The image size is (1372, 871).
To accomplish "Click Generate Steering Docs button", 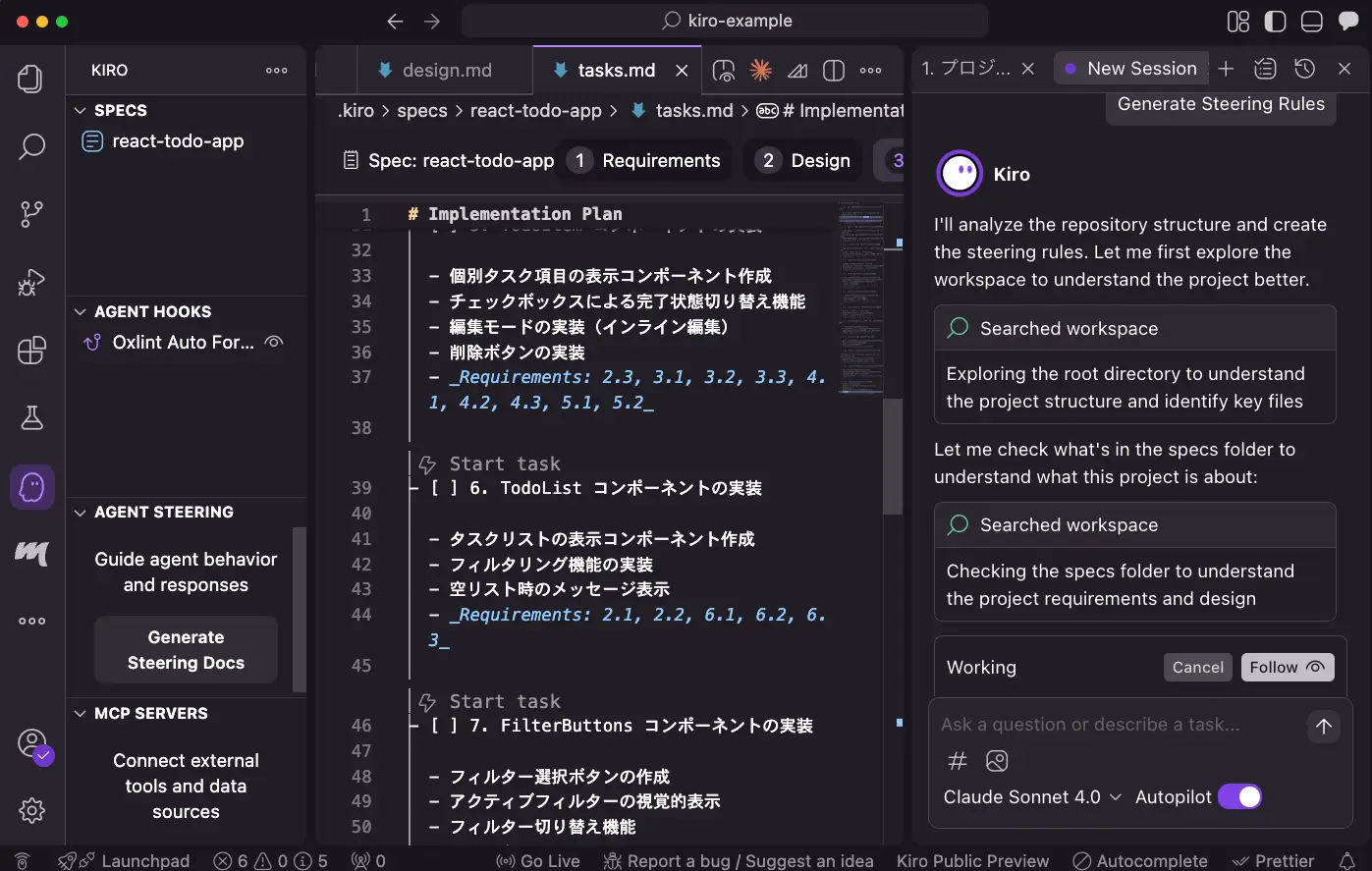I will tap(186, 650).
